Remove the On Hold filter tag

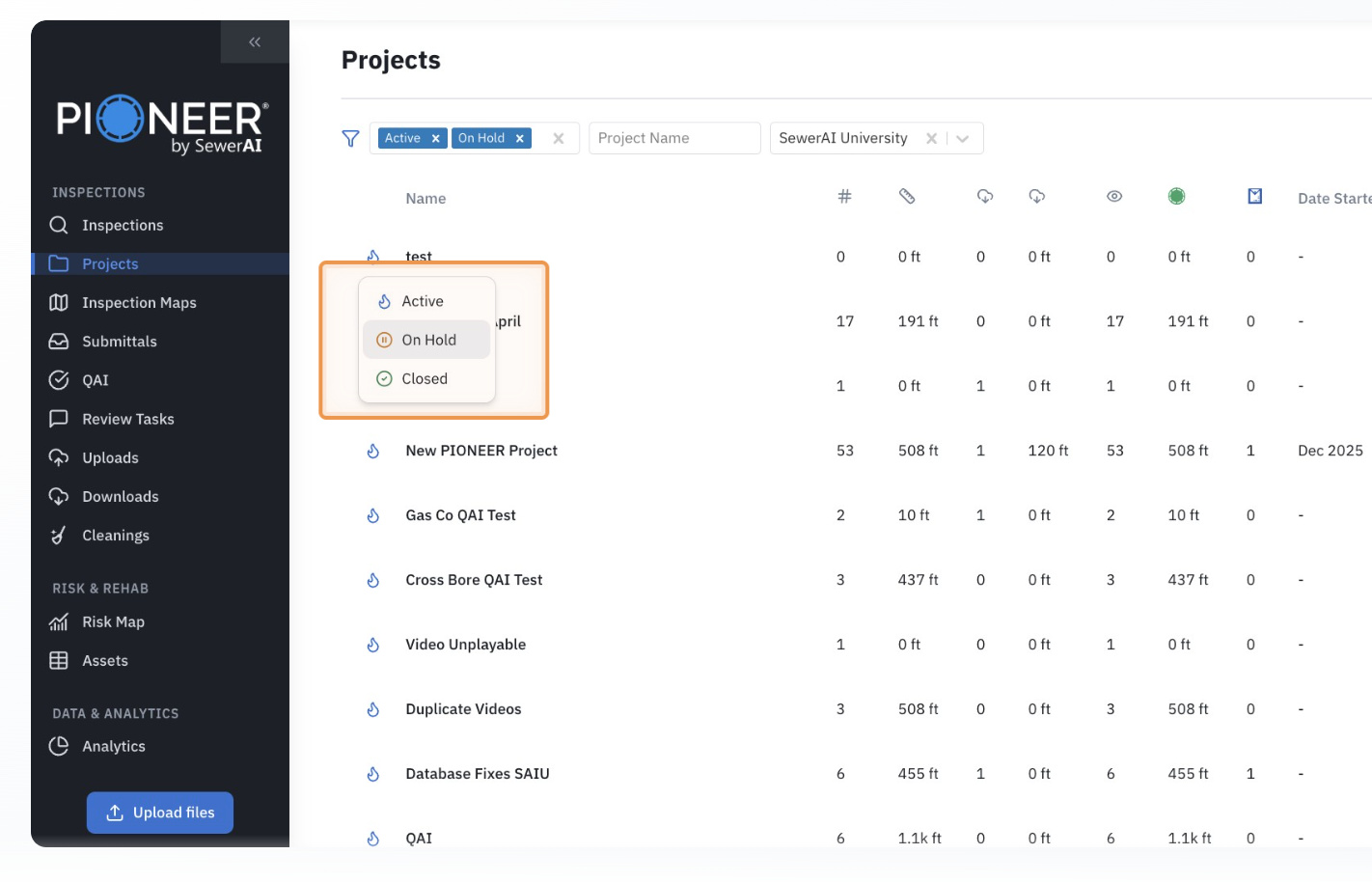click(520, 138)
